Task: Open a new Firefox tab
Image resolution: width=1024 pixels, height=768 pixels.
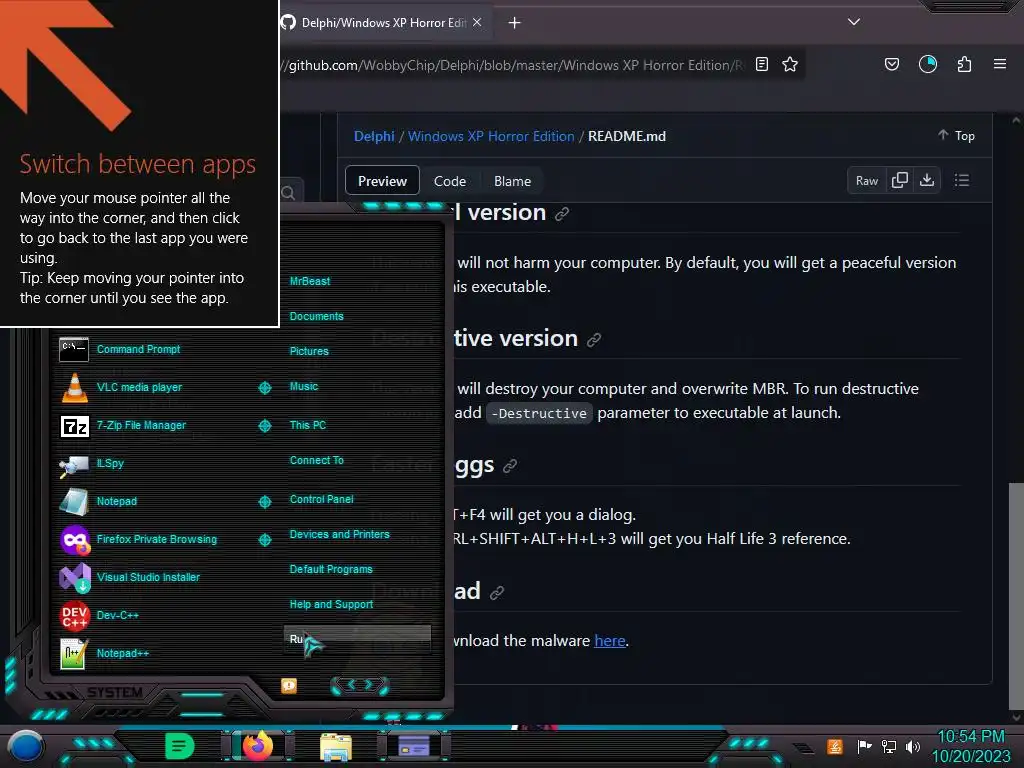Action: point(515,23)
